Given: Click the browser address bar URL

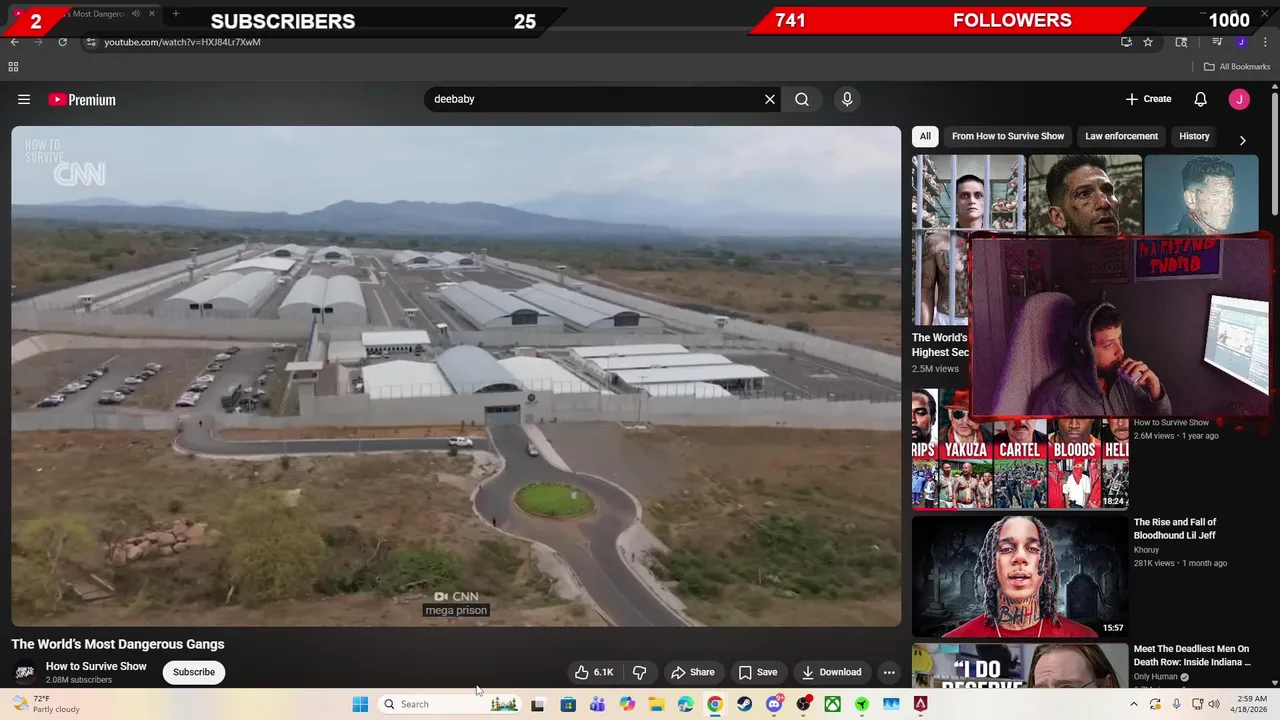Looking at the screenshot, I should coord(182,42).
